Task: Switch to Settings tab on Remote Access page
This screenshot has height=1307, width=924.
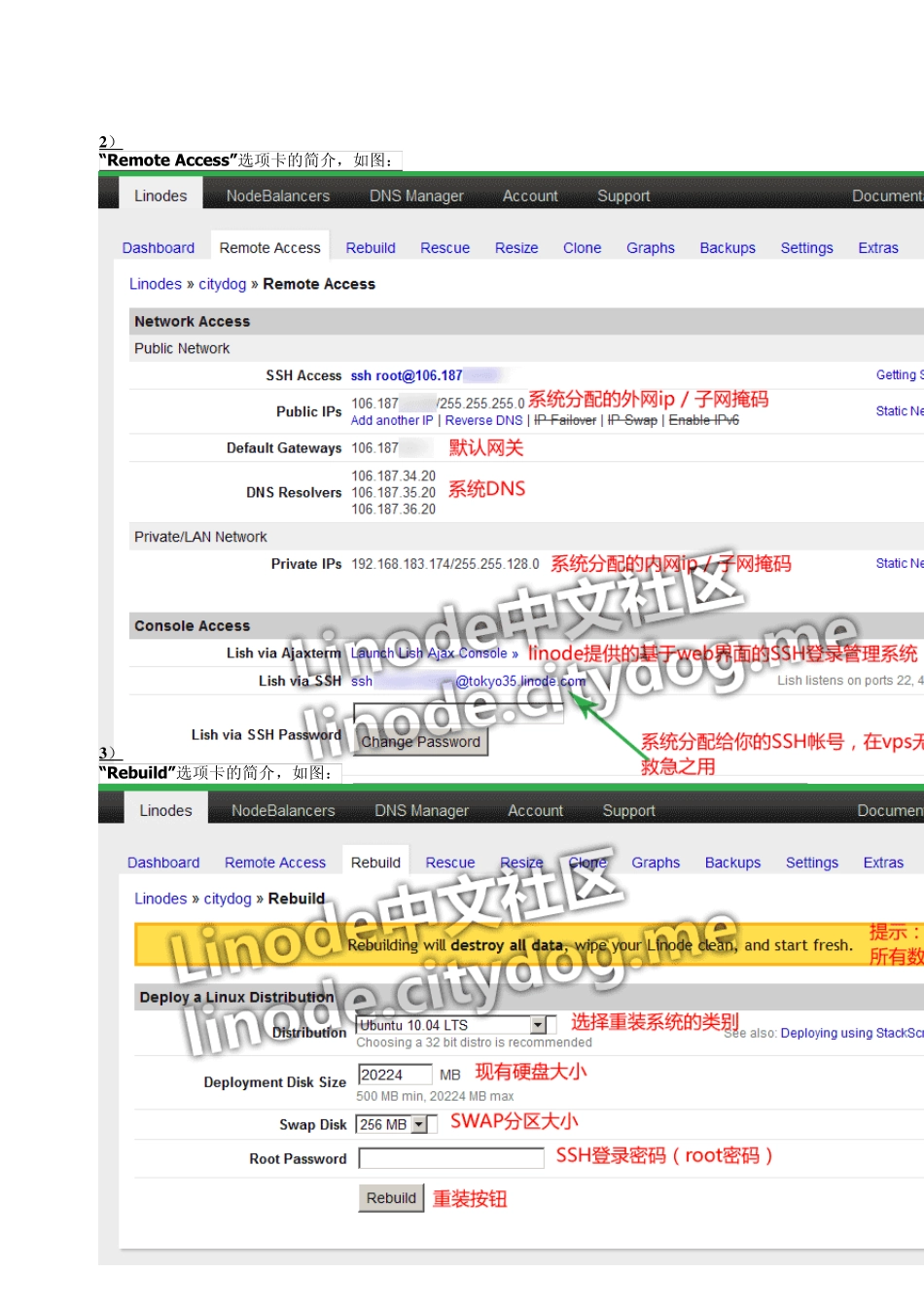Action: [806, 248]
